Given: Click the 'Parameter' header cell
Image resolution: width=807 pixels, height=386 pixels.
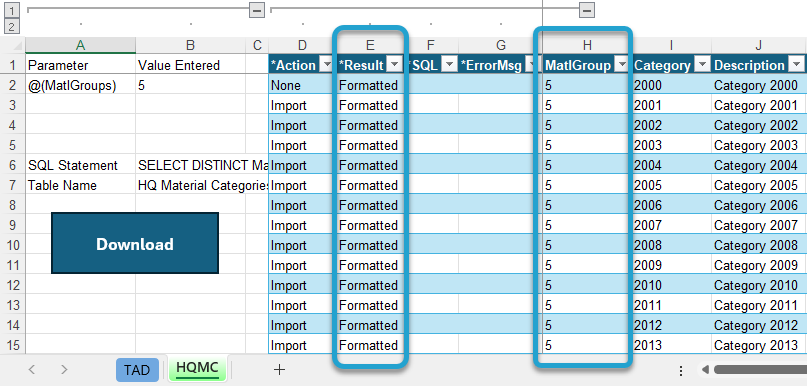Looking at the screenshot, I should [80, 65].
